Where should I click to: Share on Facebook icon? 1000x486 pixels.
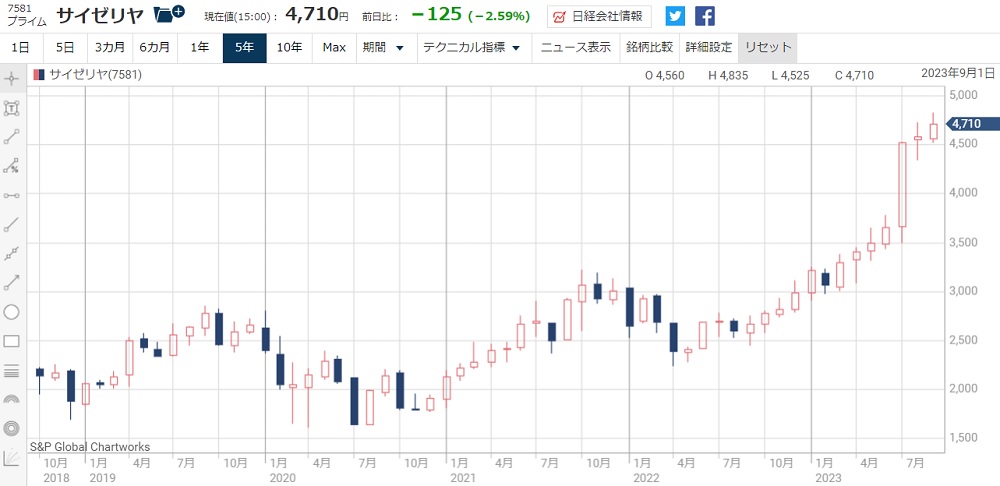(x=705, y=17)
